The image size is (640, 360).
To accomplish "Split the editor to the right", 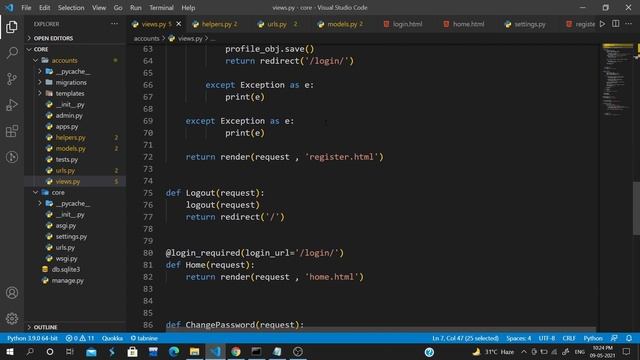I will click(616, 24).
